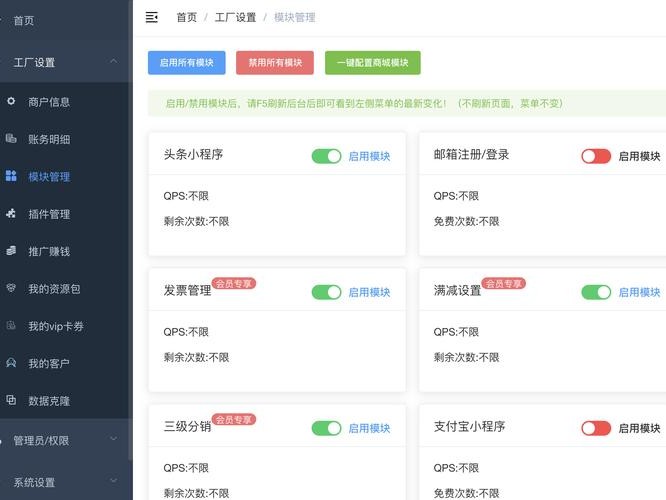Click the headset icon beside 我的客户

11,363
